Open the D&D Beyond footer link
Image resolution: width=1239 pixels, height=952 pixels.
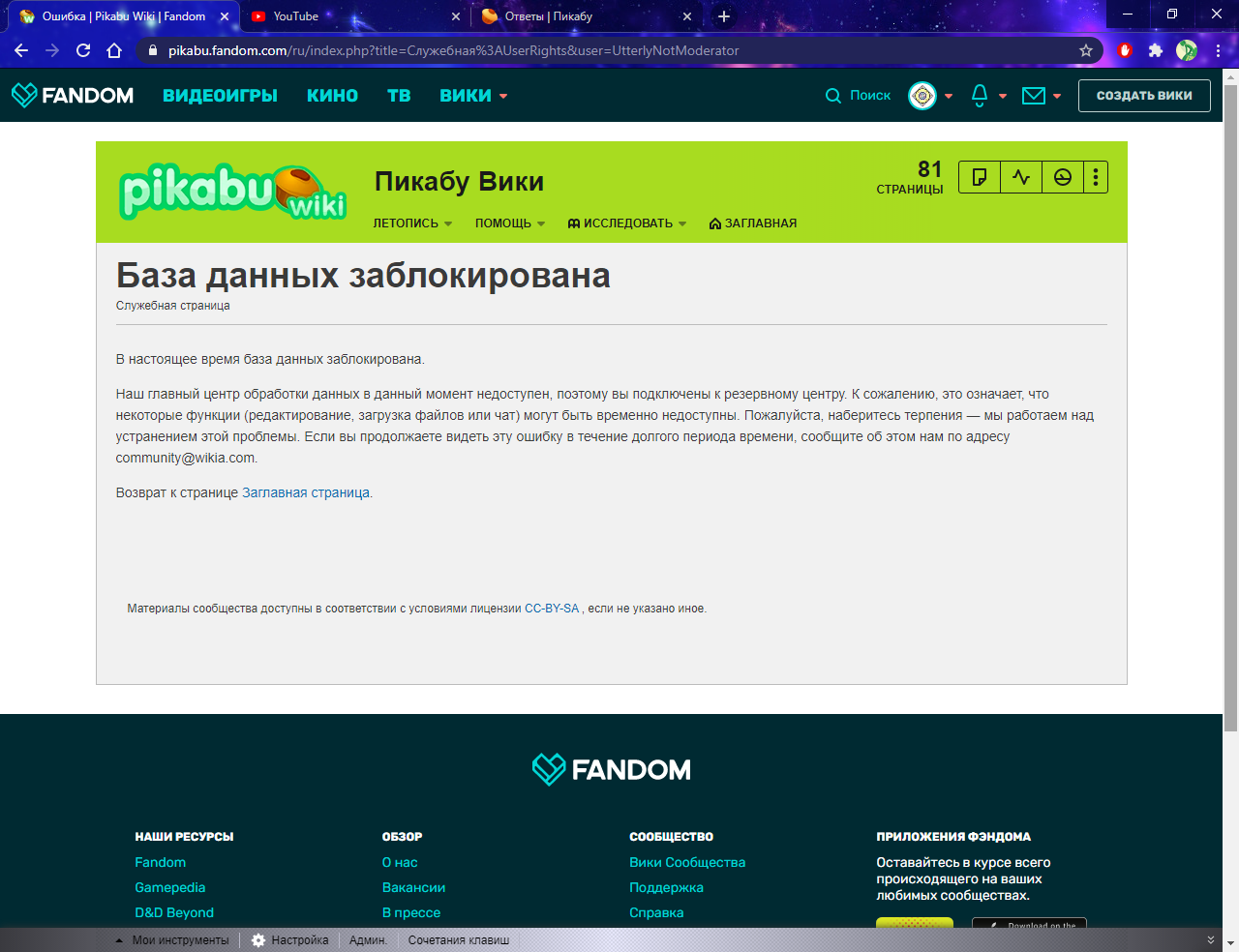[x=174, y=912]
